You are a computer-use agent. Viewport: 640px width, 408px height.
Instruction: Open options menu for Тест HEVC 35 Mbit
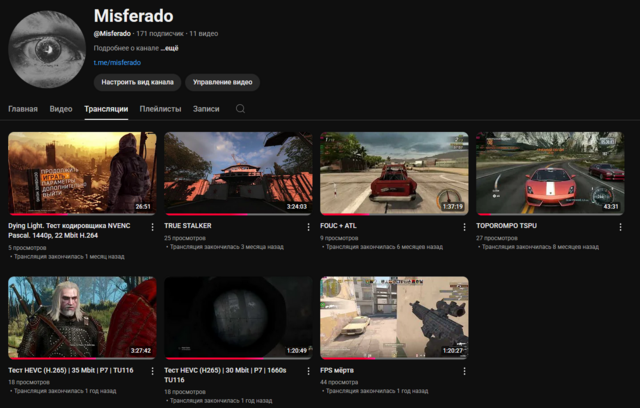coord(152,371)
